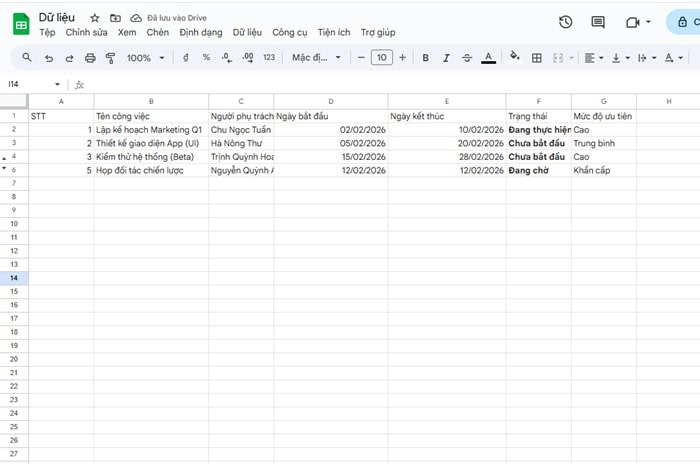Click the borders icon in toolbar
700x464 pixels.
(x=536, y=58)
